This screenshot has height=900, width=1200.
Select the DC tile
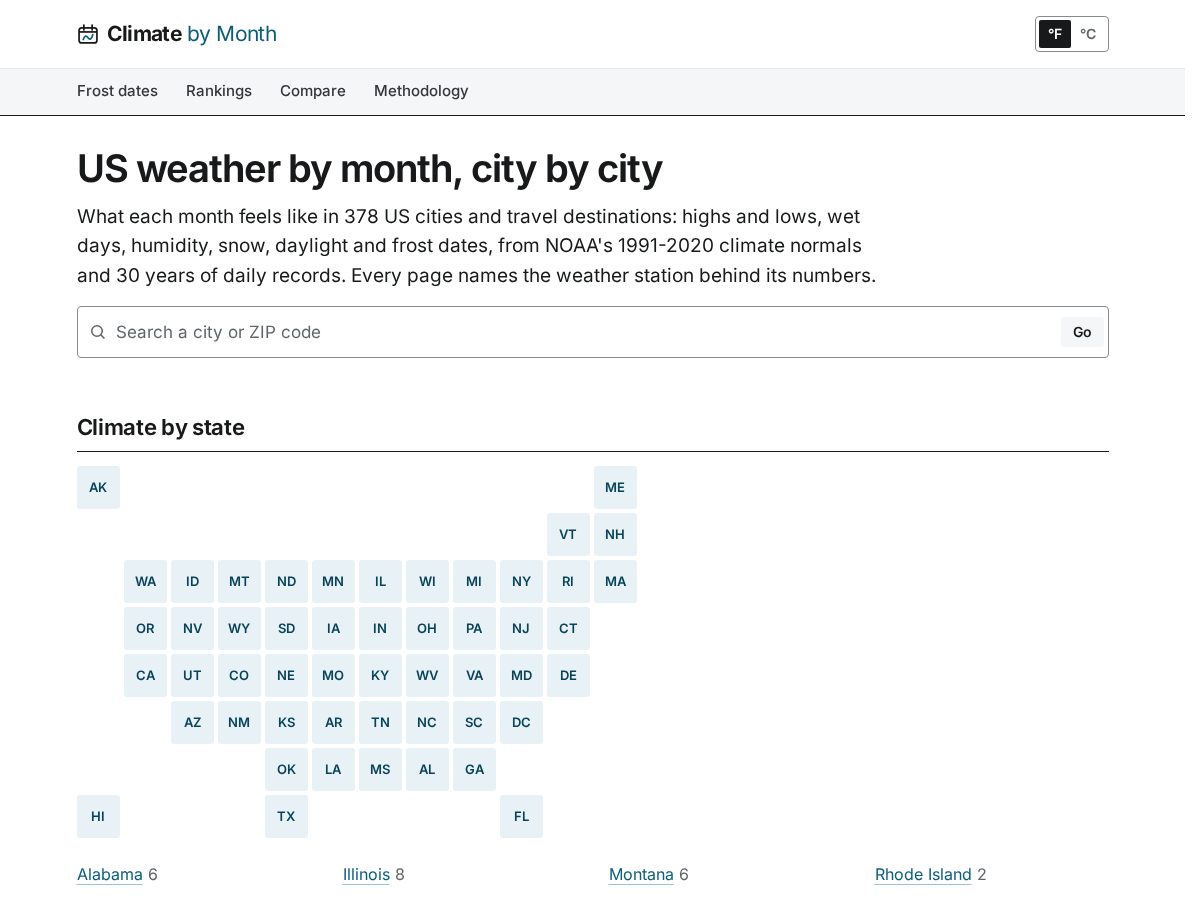point(521,723)
